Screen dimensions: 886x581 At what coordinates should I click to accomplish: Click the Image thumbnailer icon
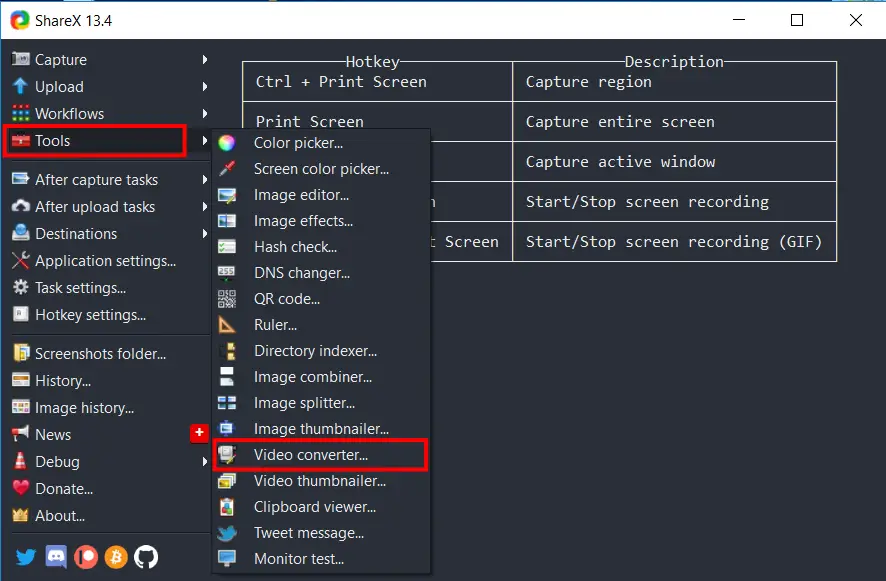(x=227, y=429)
